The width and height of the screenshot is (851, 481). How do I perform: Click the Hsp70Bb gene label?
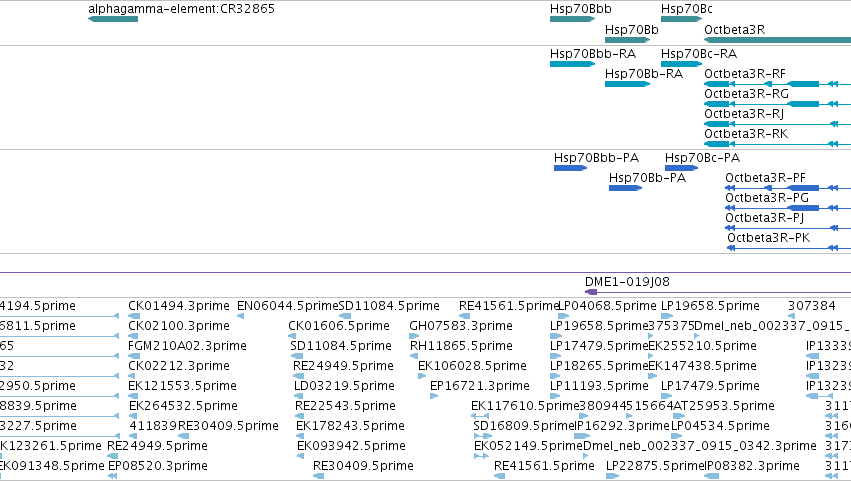coord(632,30)
